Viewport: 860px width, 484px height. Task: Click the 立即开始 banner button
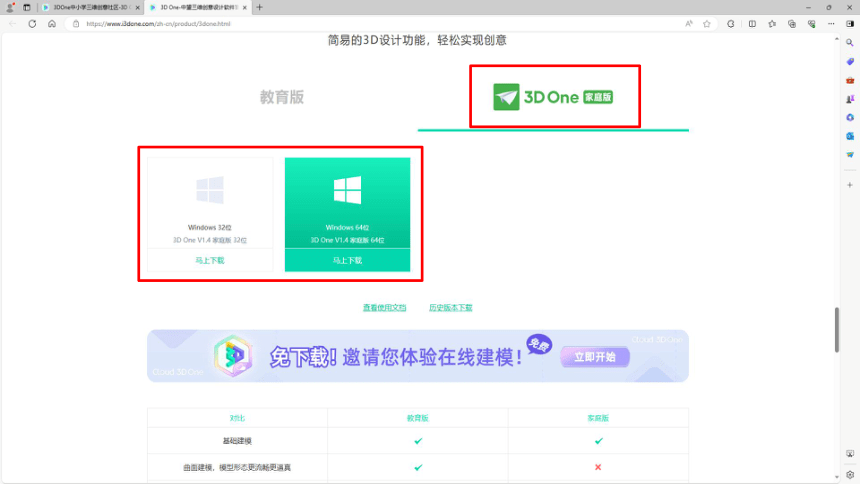click(x=595, y=357)
